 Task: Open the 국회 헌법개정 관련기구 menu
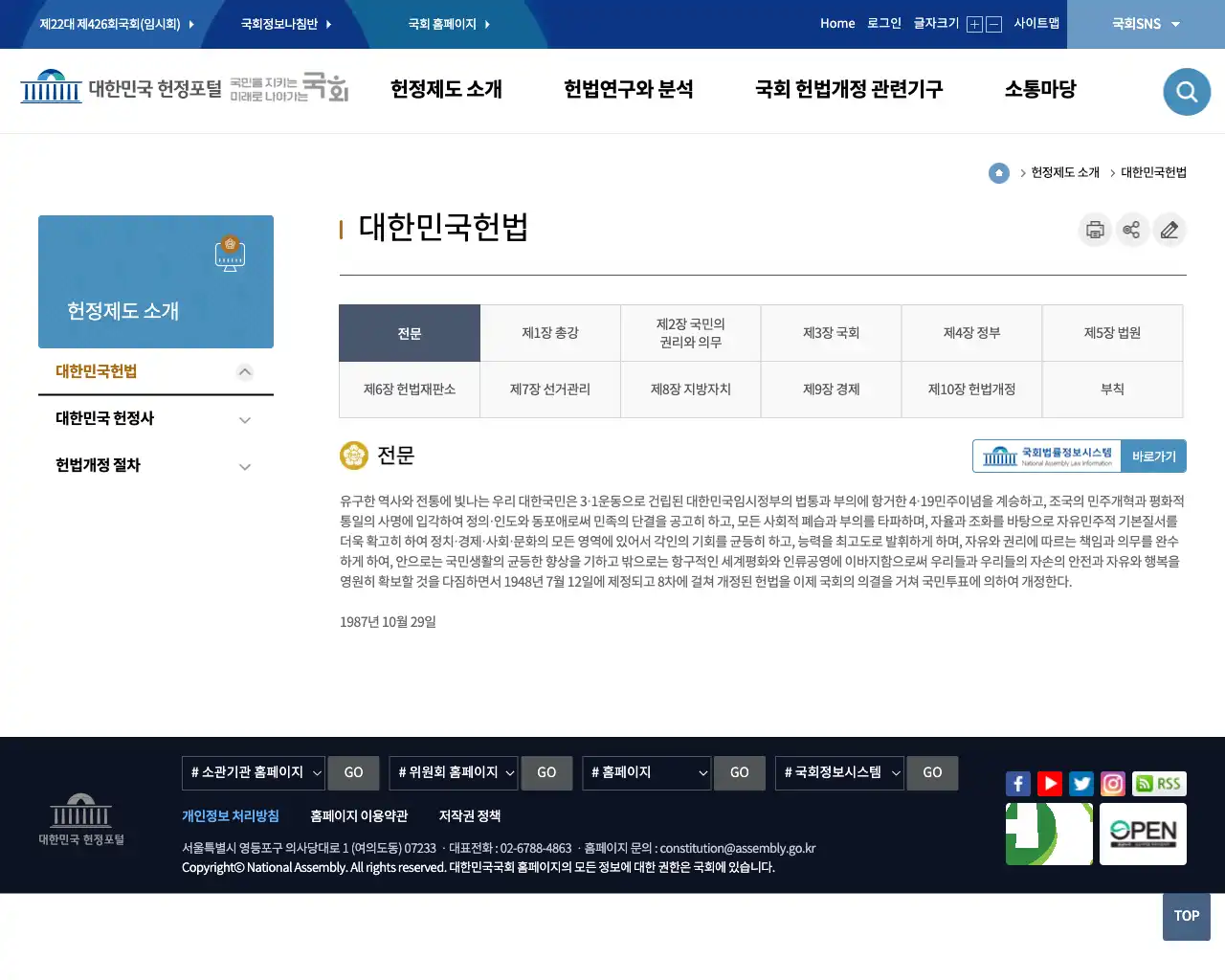click(849, 89)
